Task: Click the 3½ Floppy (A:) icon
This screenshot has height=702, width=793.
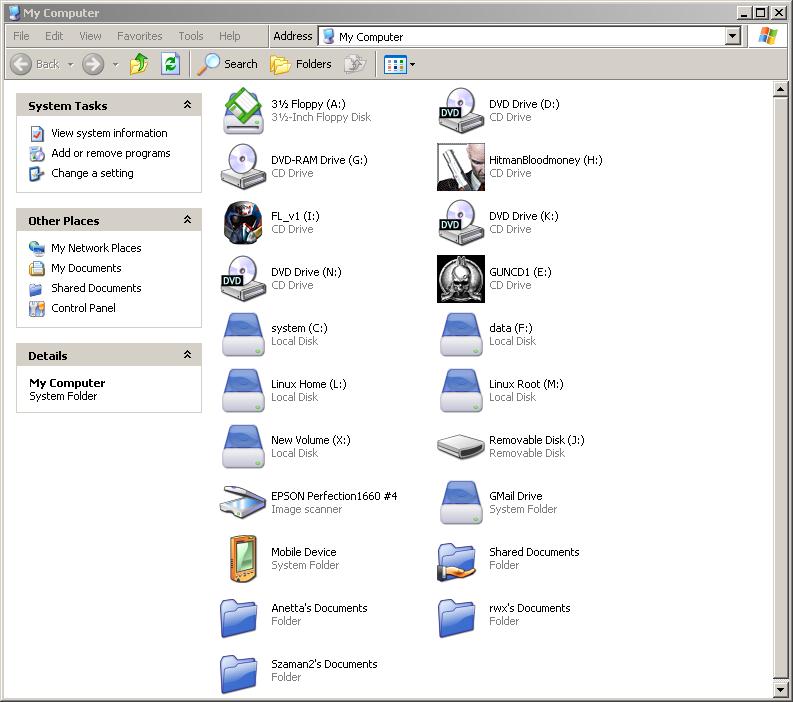Action: pyautogui.click(x=243, y=111)
